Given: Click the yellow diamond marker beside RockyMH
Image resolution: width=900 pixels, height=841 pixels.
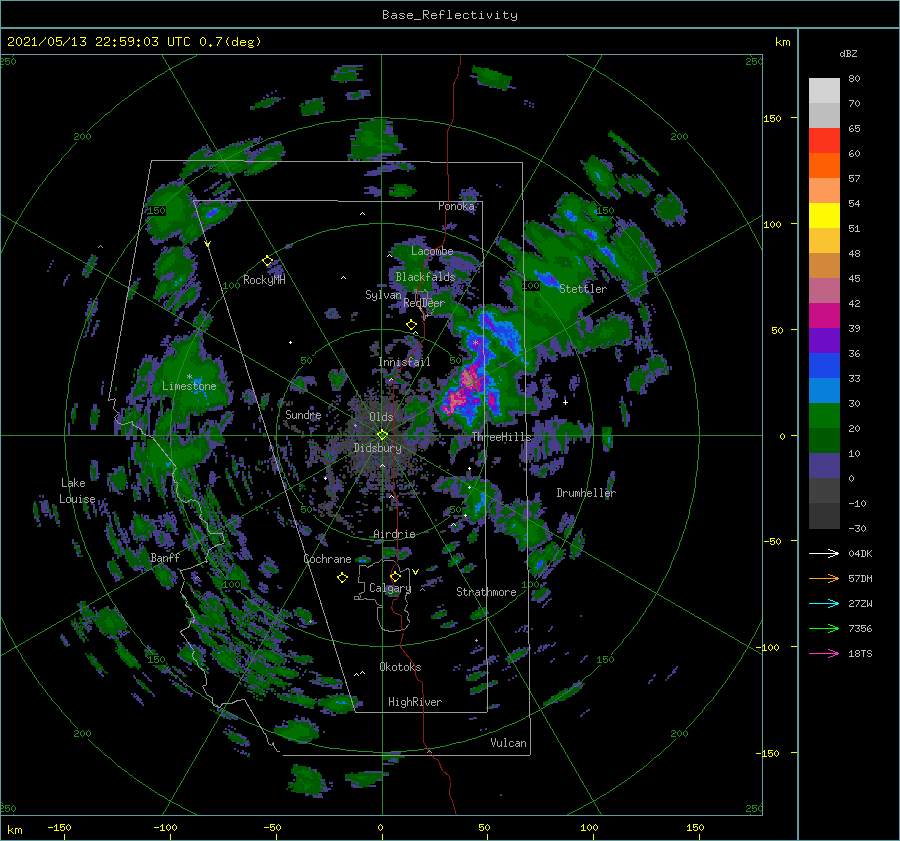Looking at the screenshot, I should (267, 261).
